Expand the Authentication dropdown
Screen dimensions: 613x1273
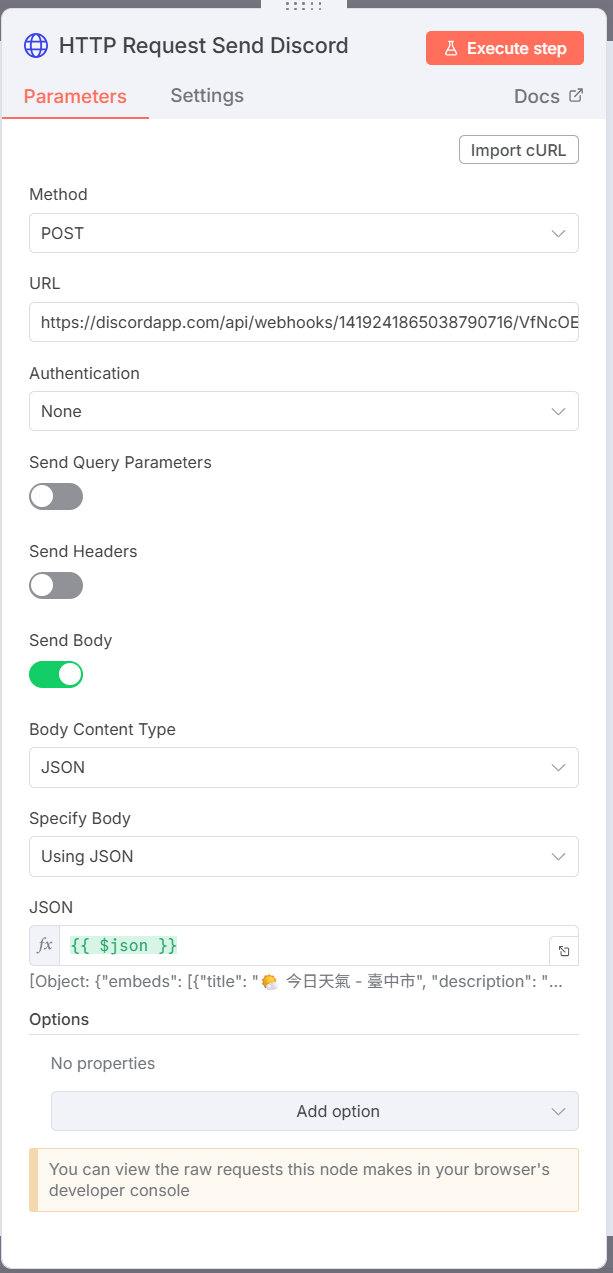304,411
